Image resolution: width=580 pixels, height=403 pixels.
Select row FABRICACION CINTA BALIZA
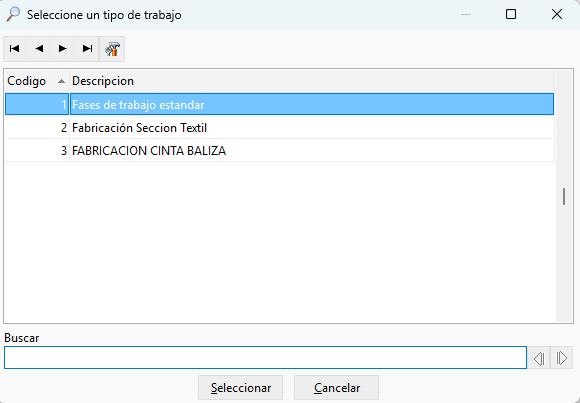pos(279,151)
